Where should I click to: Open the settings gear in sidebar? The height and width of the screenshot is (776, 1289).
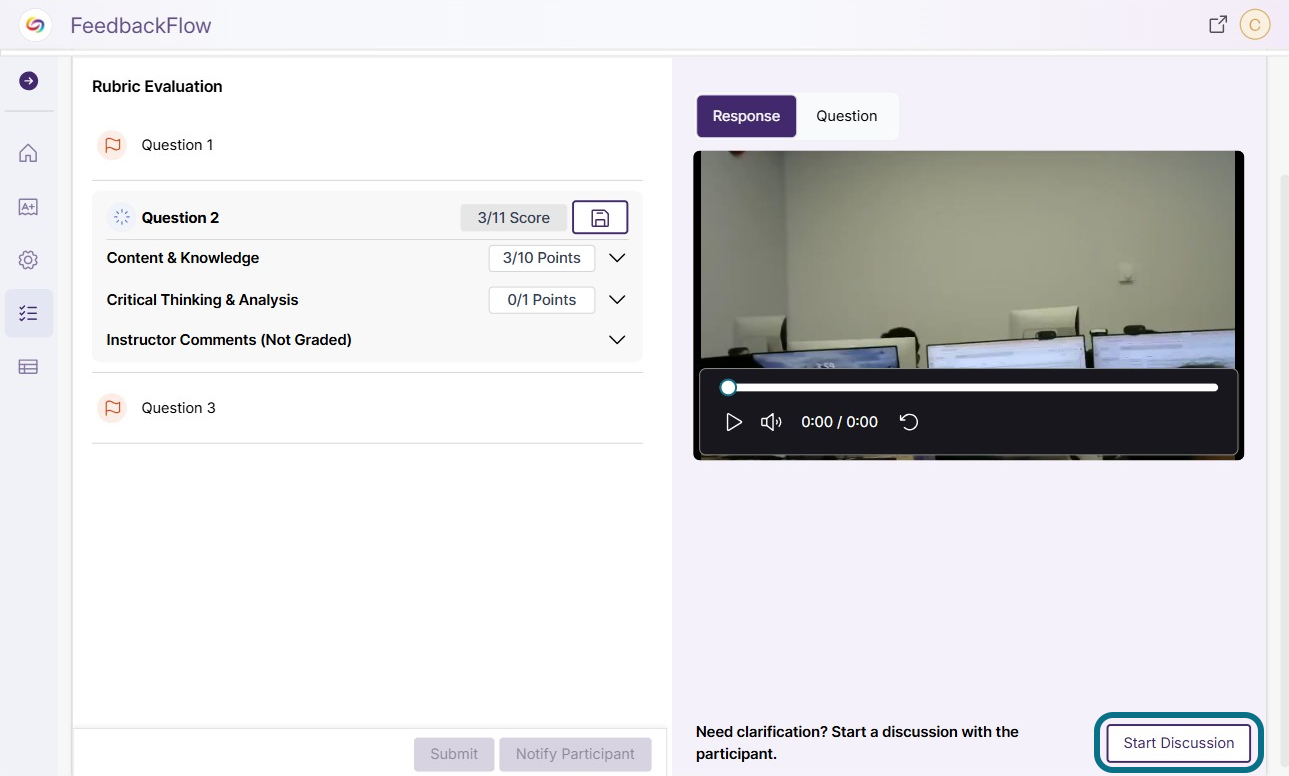click(x=28, y=260)
